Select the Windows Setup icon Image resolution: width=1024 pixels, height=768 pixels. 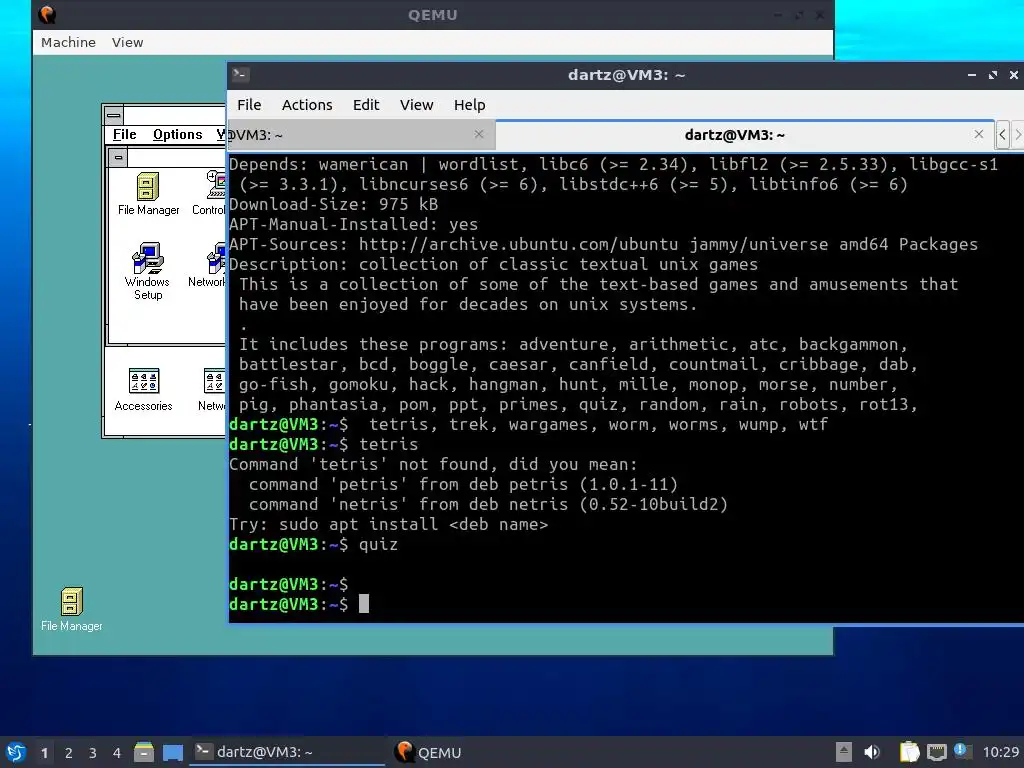(148, 271)
